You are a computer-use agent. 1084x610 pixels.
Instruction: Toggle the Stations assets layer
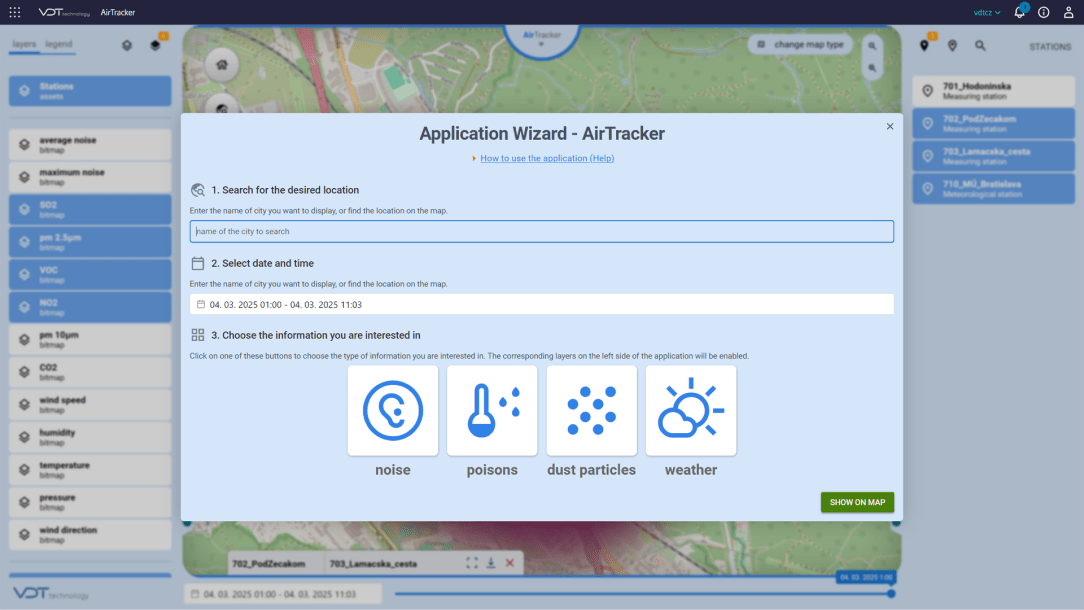pos(90,91)
